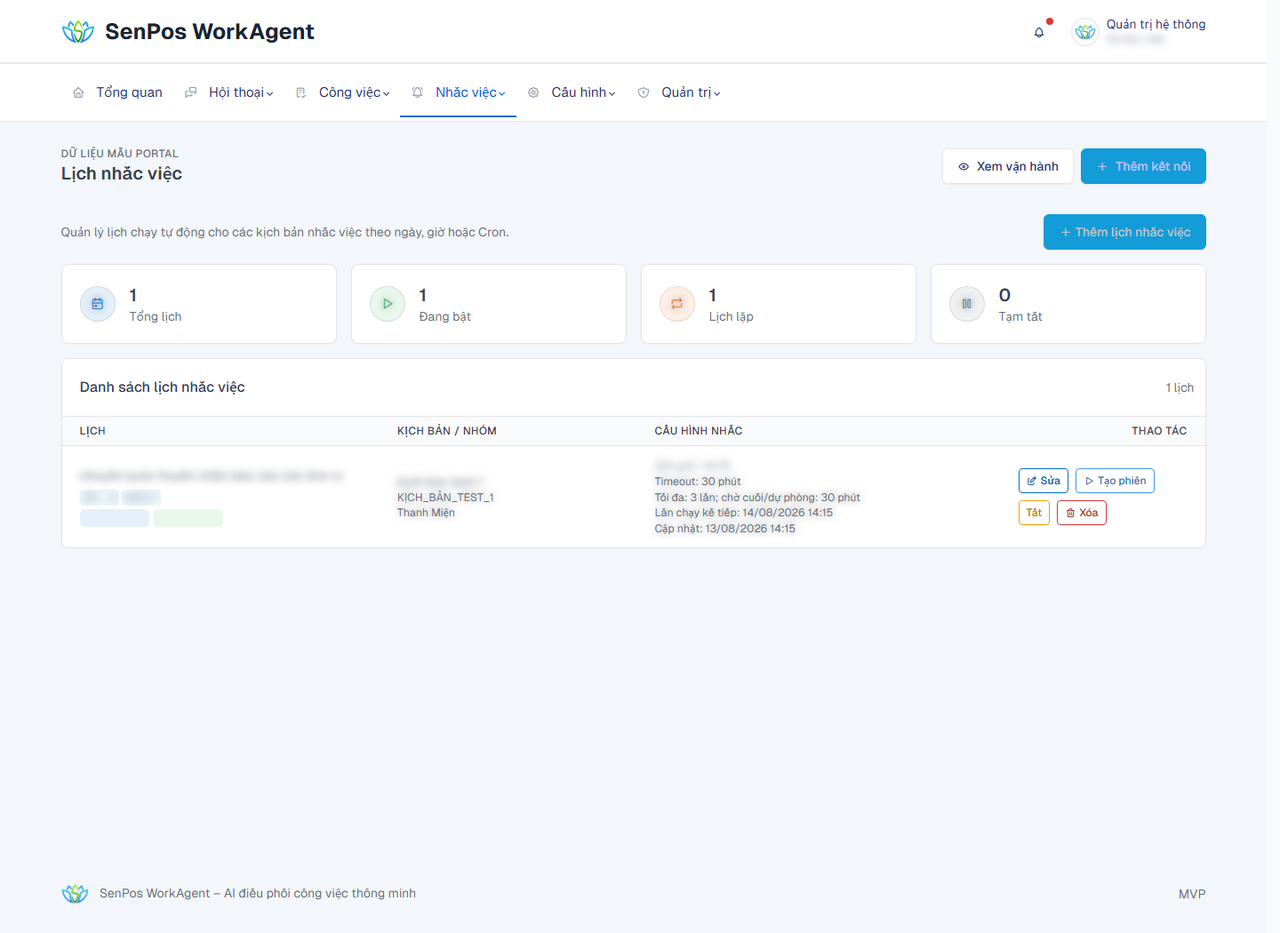1280x933 pixels.
Task: Click the play icon on Đang bật card
Action: point(387,304)
